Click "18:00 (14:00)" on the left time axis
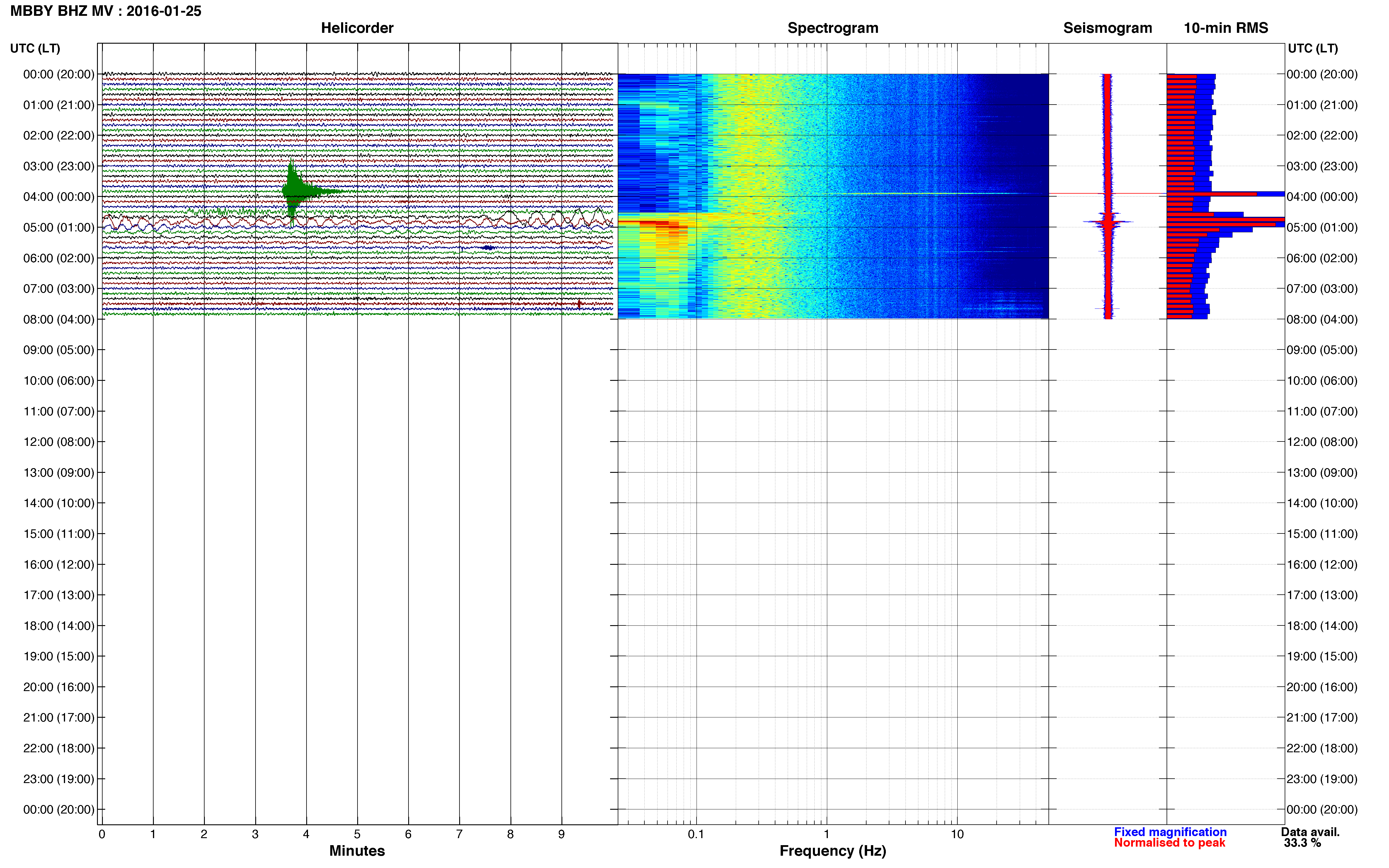This screenshot has width=1389, height=868. click(59, 626)
